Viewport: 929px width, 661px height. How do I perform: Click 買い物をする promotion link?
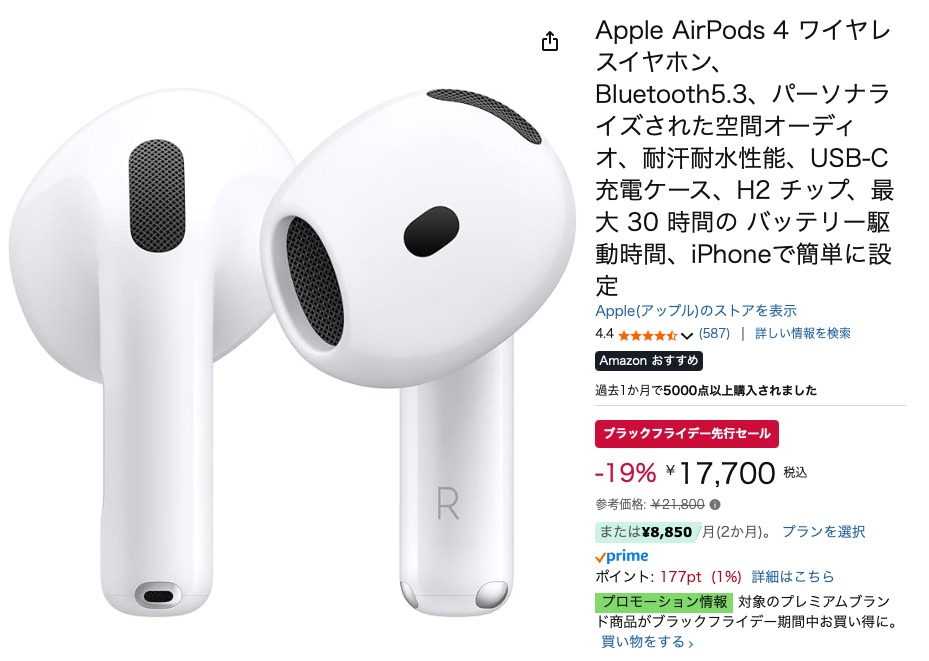click(x=647, y=641)
